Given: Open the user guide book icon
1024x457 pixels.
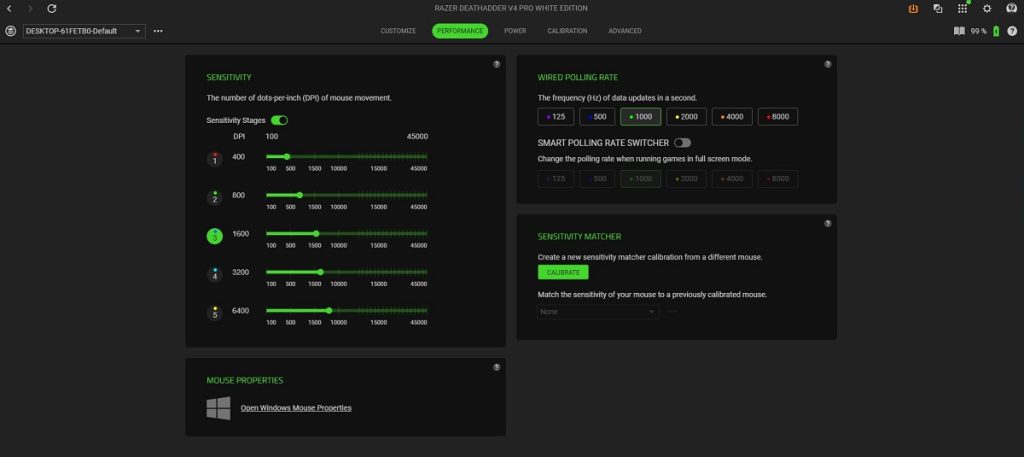Looking at the screenshot, I should (959, 31).
